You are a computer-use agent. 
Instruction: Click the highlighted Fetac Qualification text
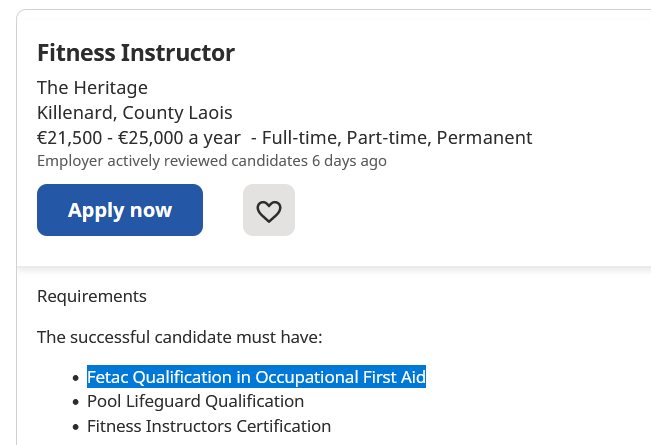pyautogui.click(x=256, y=377)
